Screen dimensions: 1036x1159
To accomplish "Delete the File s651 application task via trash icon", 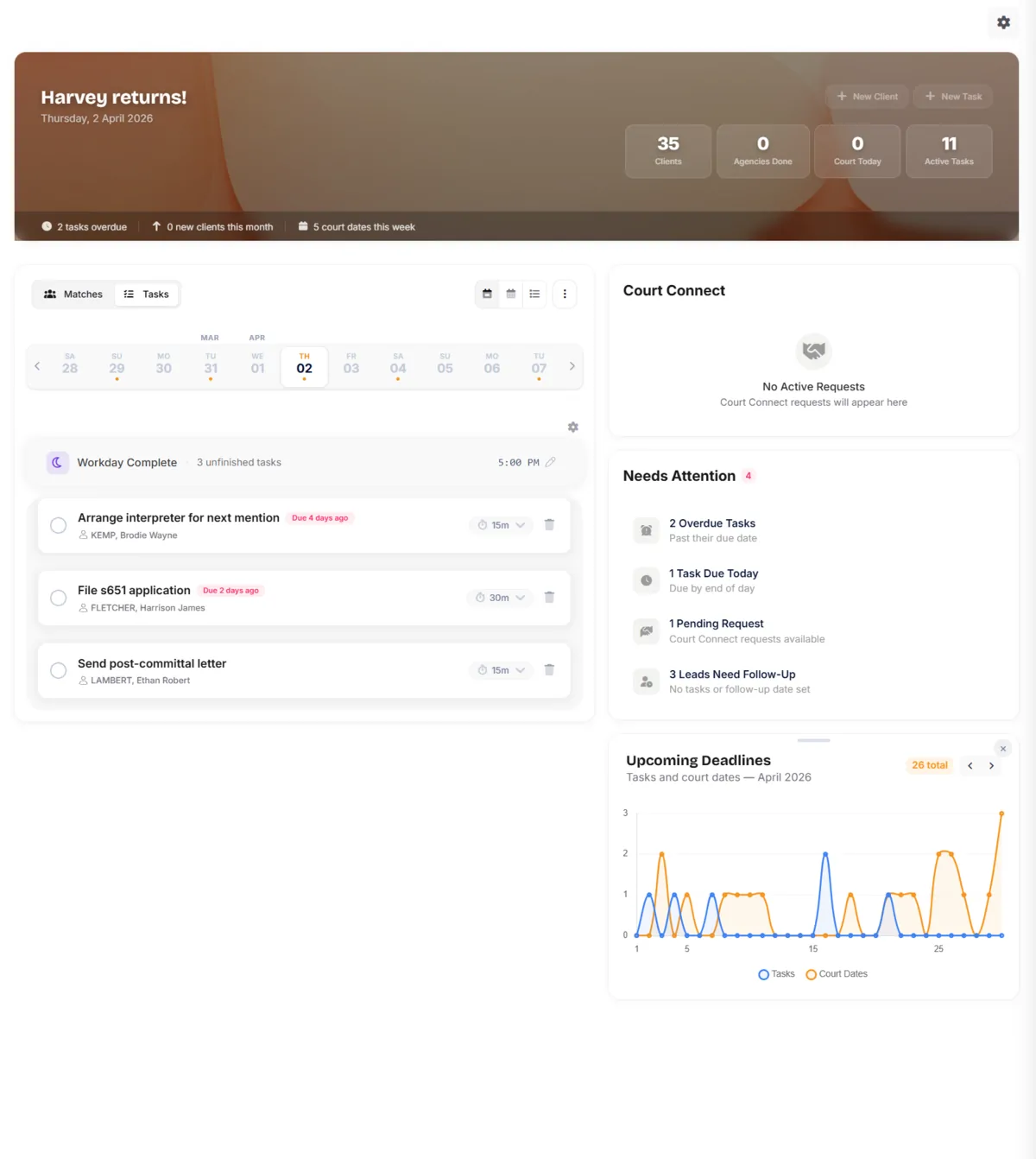I will click(550, 597).
